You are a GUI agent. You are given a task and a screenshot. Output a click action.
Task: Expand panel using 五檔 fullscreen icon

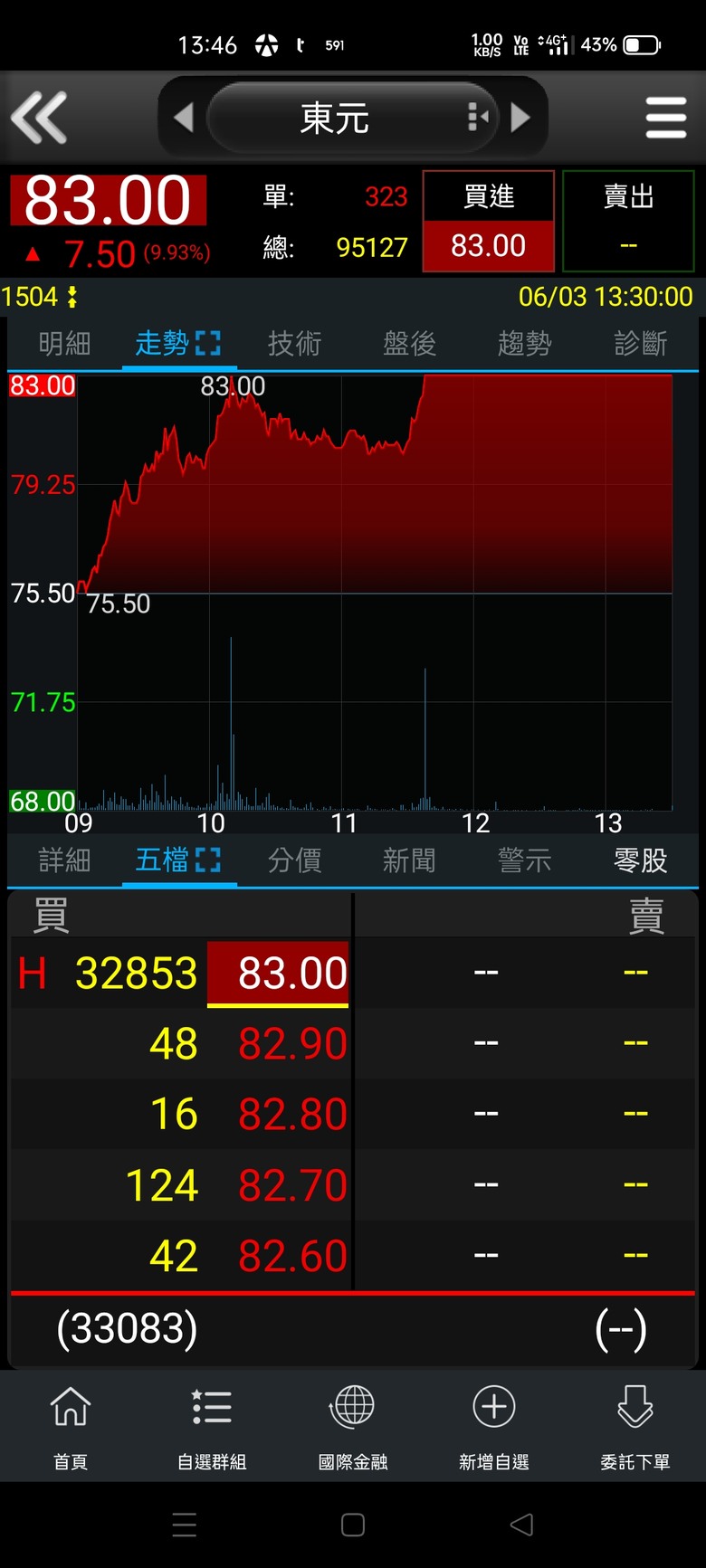coord(208,860)
